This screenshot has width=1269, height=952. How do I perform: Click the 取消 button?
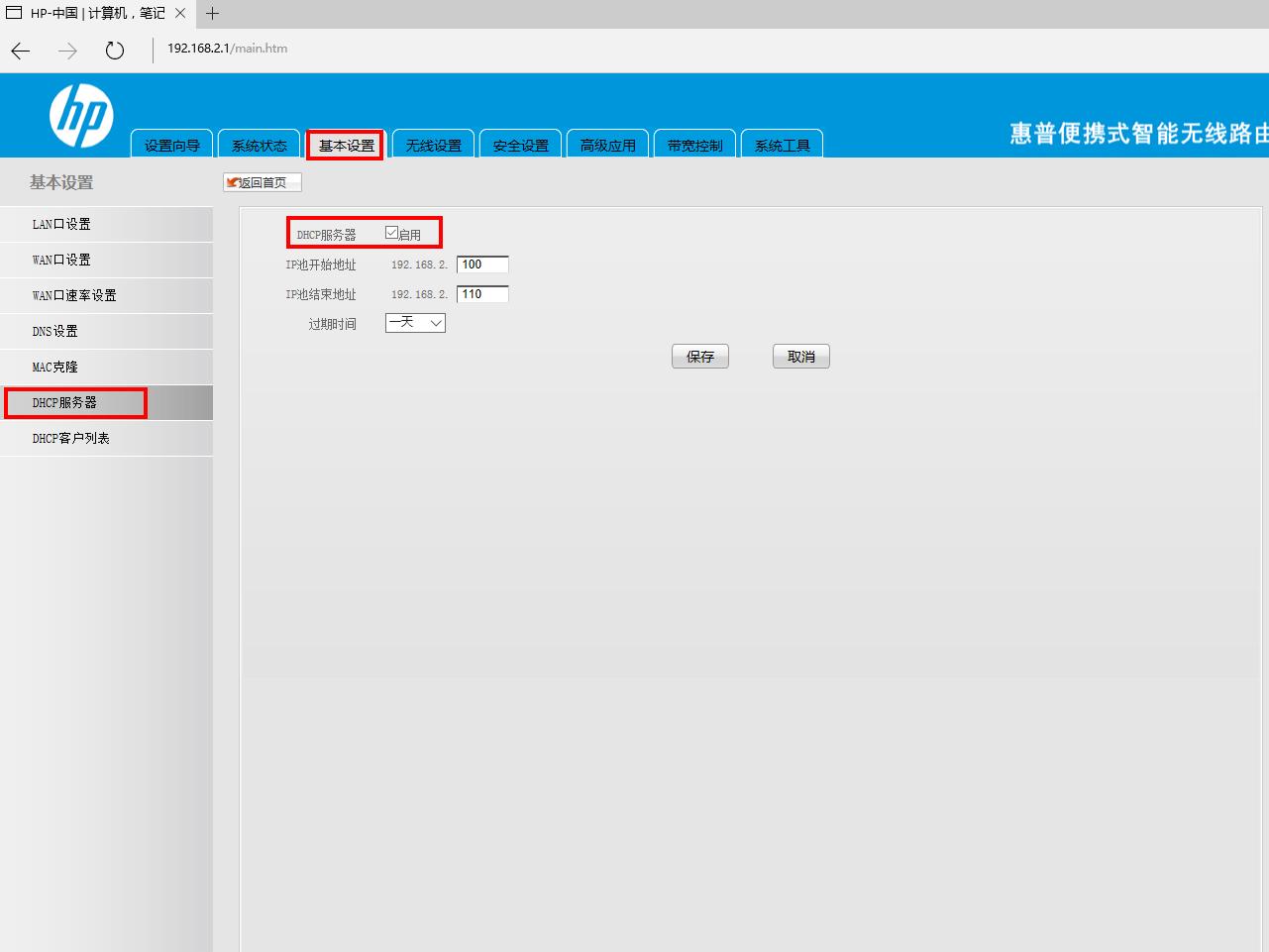[x=800, y=356]
